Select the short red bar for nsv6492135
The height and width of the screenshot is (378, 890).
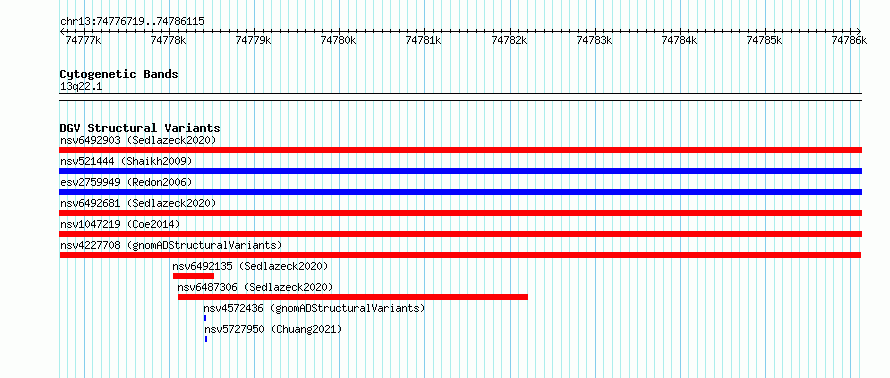tap(194, 276)
